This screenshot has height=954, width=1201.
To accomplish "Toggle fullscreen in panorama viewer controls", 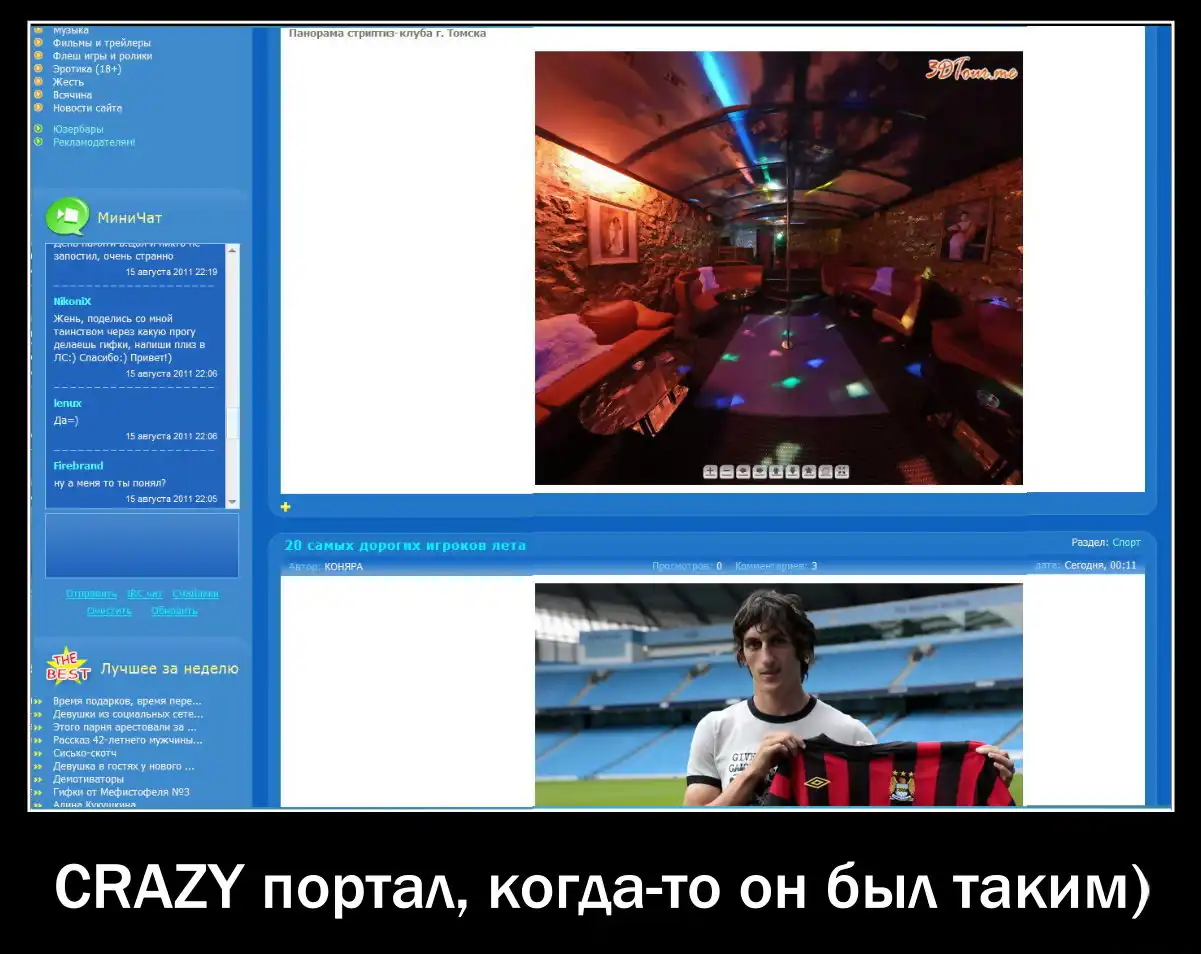I will coord(842,472).
